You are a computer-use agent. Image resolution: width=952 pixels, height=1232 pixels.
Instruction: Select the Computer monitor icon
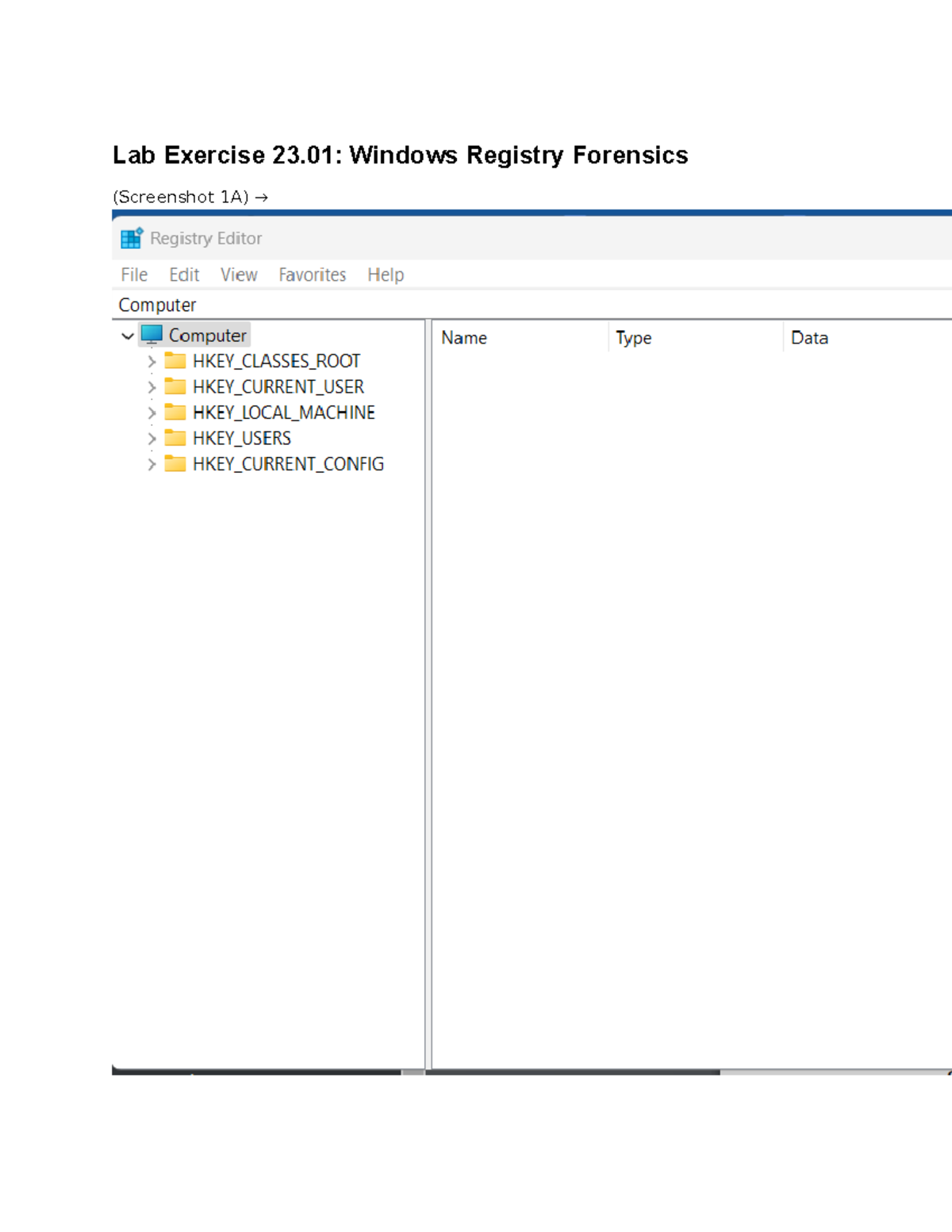click(x=150, y=334)
